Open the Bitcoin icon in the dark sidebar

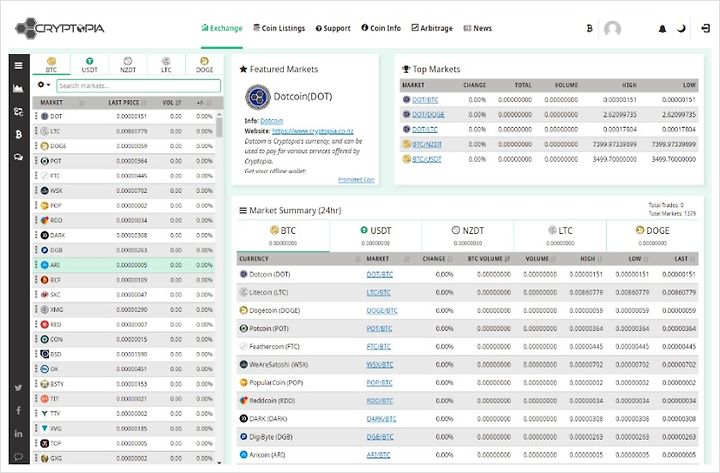point(18,135)
